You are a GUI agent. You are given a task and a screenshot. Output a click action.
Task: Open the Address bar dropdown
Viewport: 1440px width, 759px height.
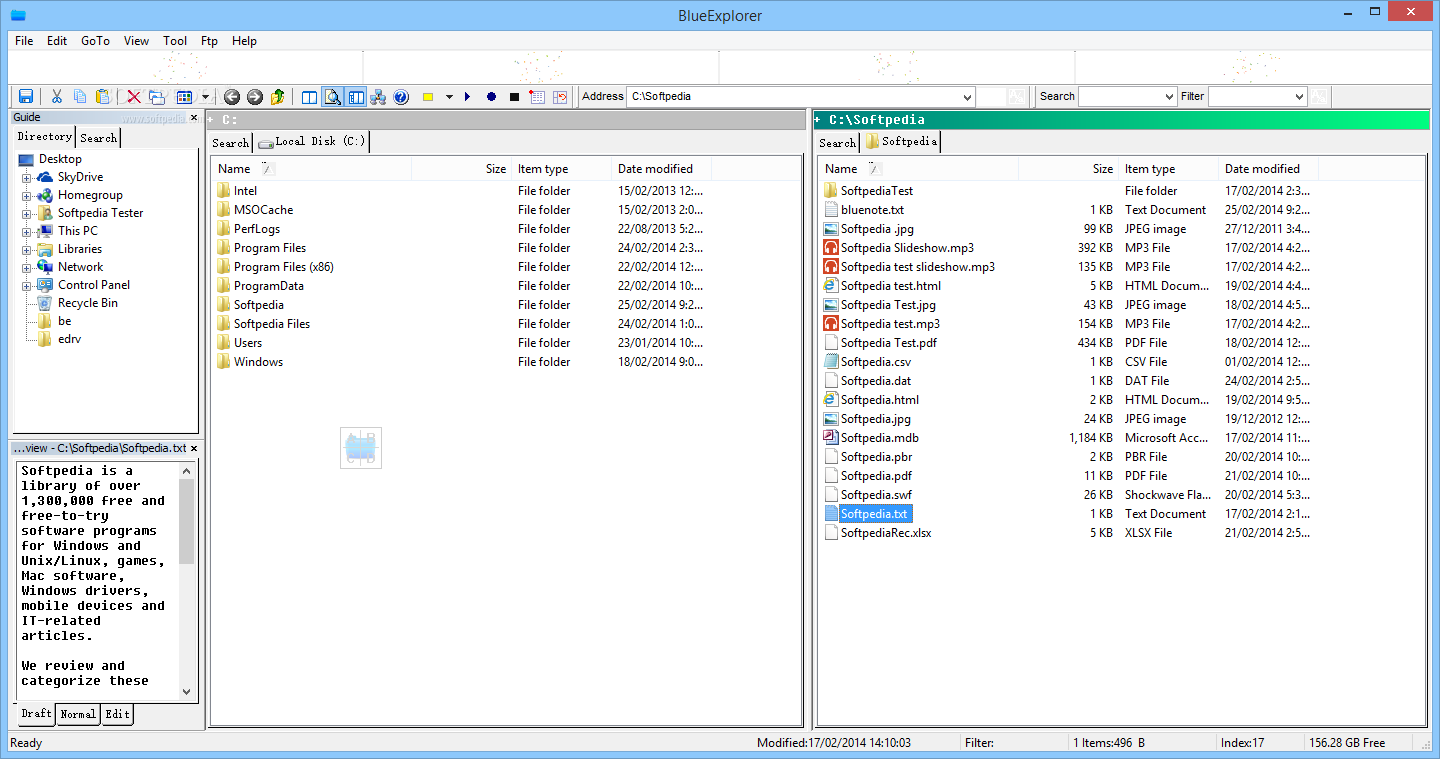point(966,97)
